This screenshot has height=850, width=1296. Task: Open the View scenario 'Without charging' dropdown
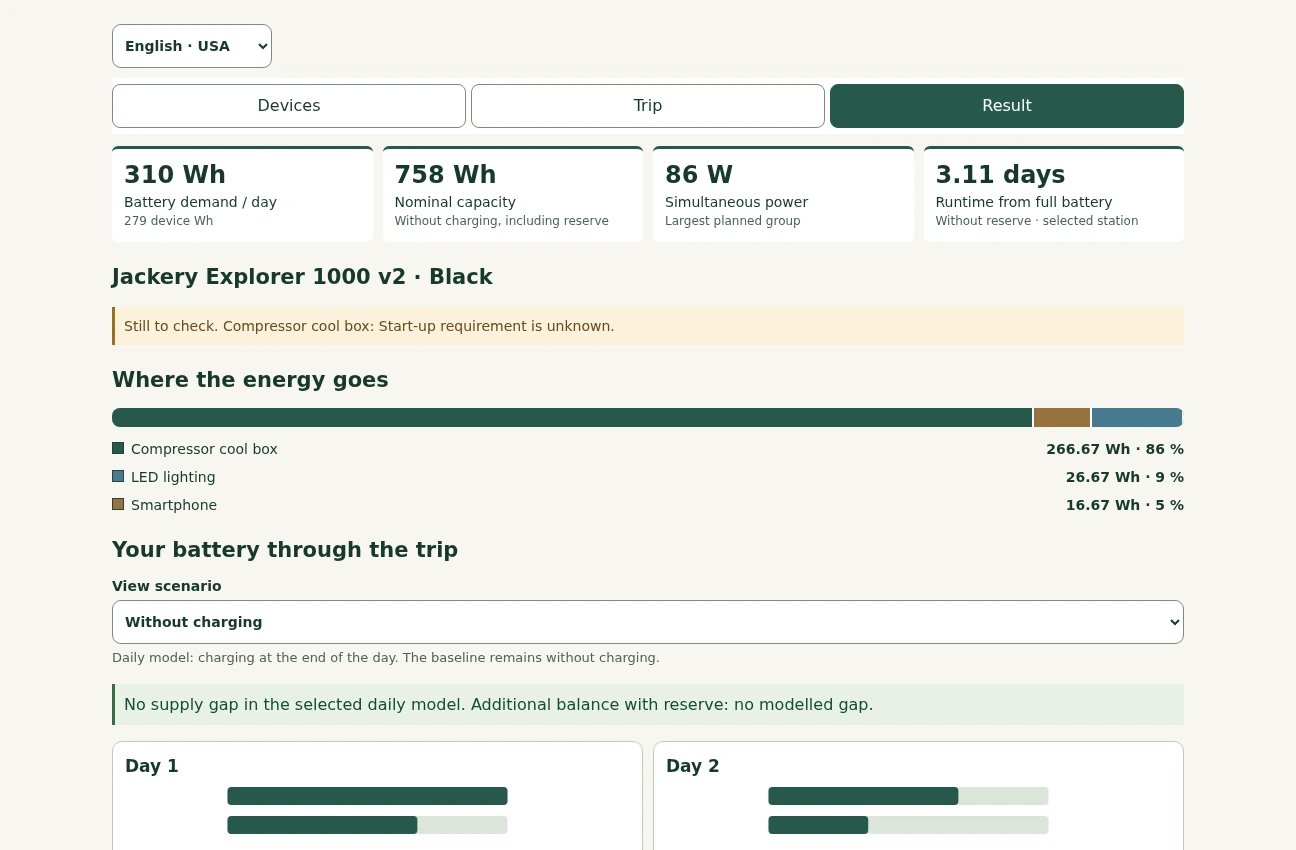648,622
